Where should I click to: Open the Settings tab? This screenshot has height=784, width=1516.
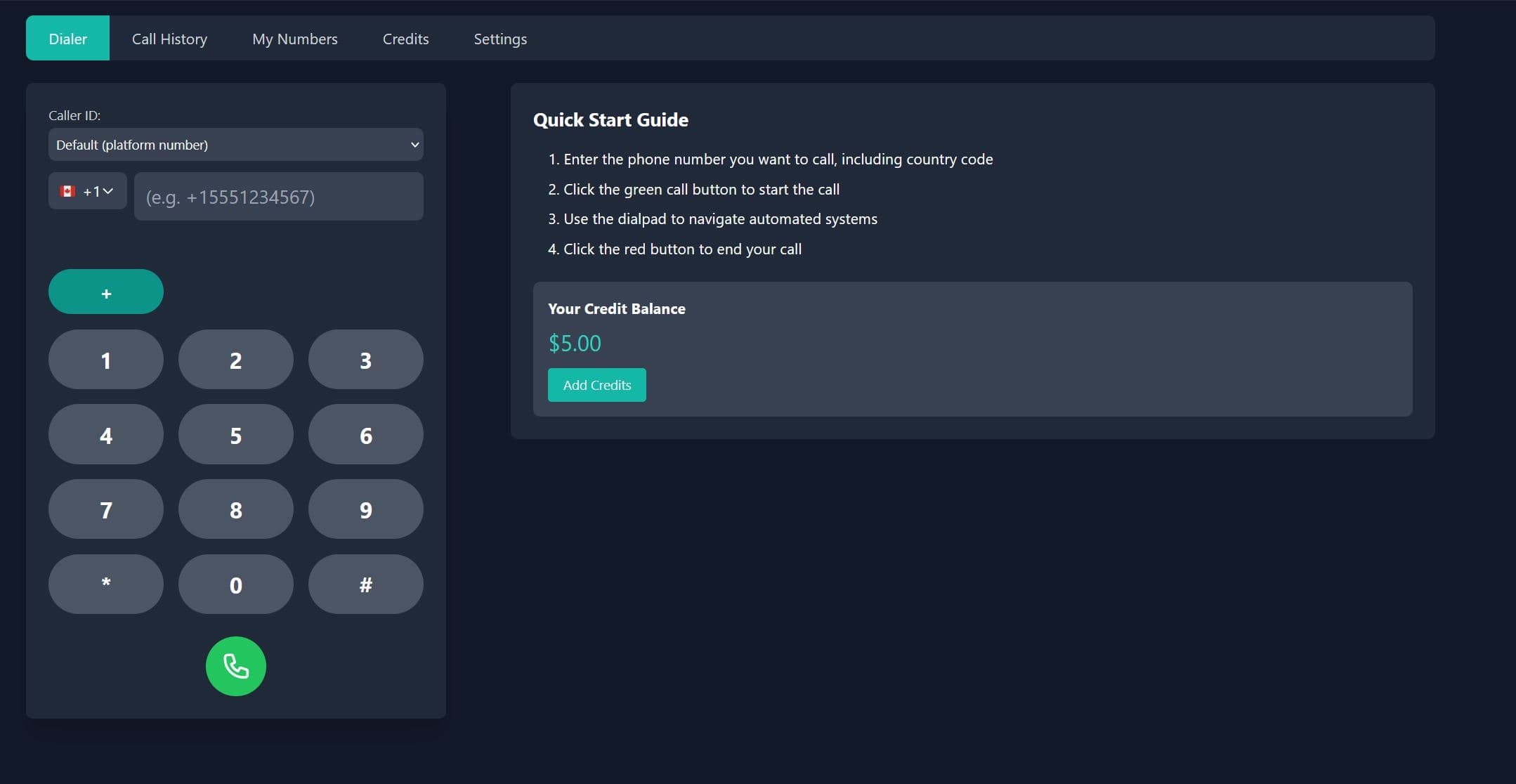click(x=500, y=39)
